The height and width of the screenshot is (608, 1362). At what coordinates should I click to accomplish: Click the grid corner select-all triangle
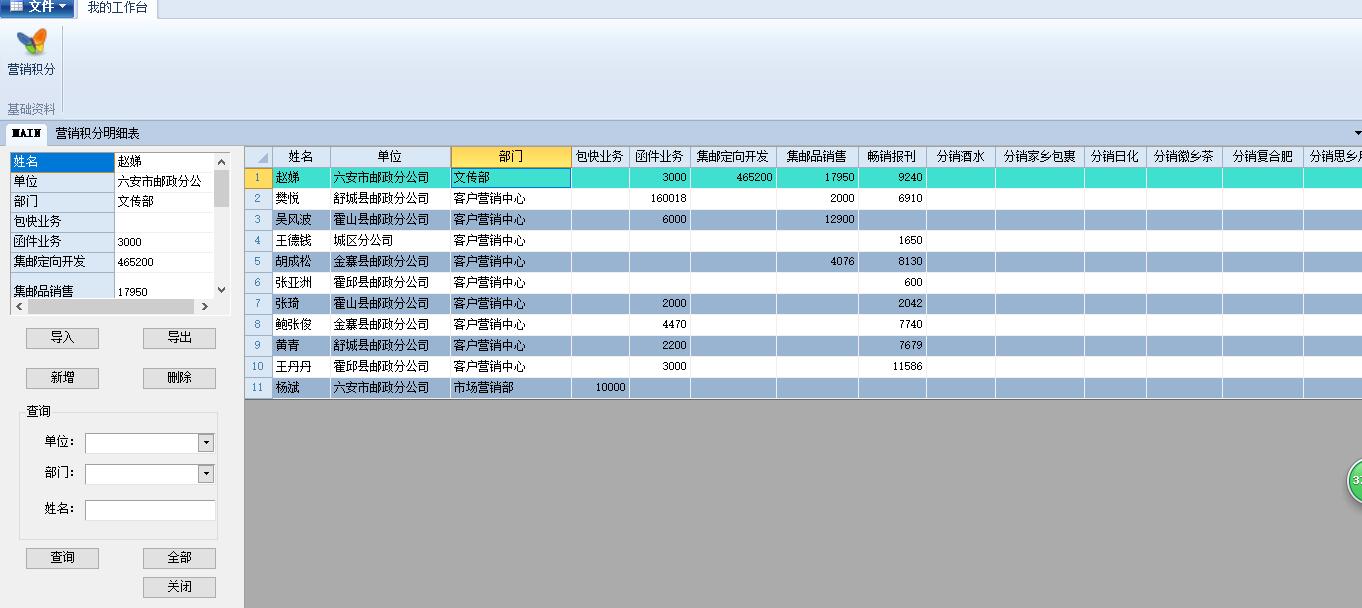258,157
